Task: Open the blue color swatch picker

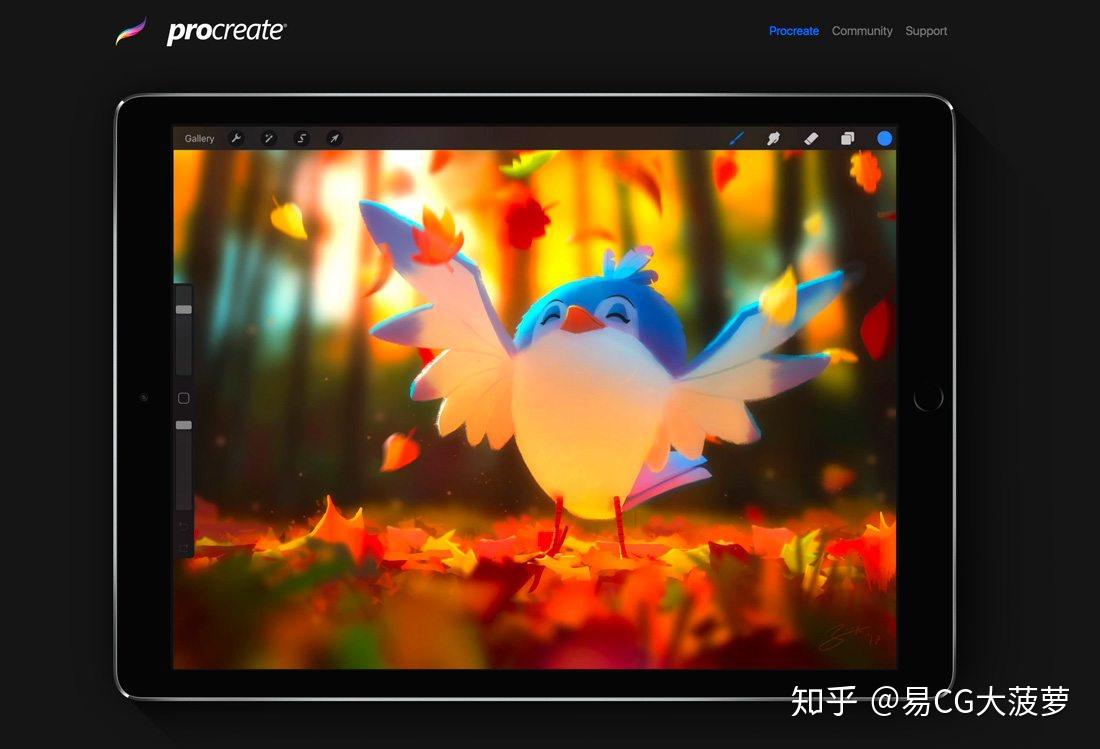Action: [884, 138]
